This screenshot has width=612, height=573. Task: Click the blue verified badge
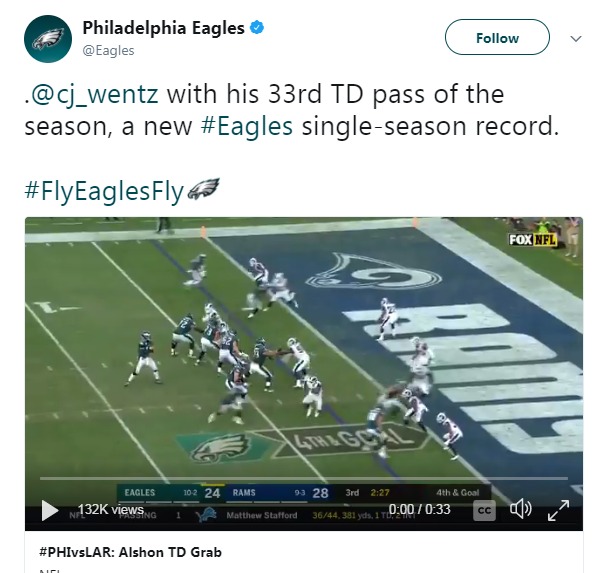tap(257, 28)
